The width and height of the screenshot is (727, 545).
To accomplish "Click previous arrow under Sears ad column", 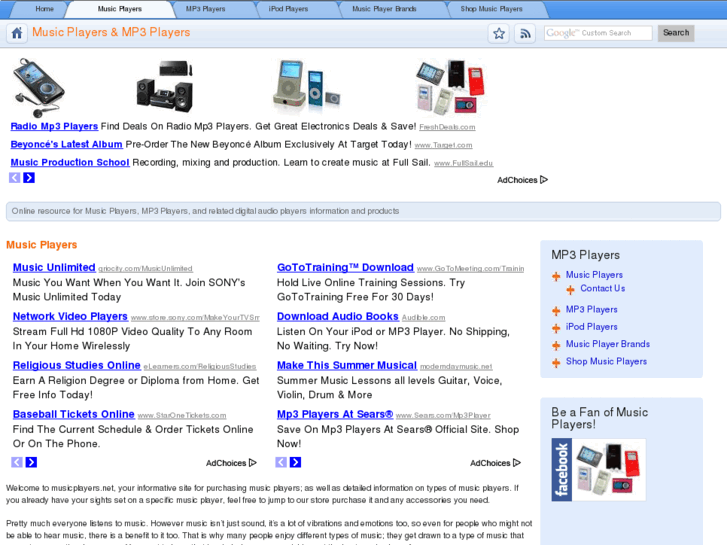I will tap(281, 462).
